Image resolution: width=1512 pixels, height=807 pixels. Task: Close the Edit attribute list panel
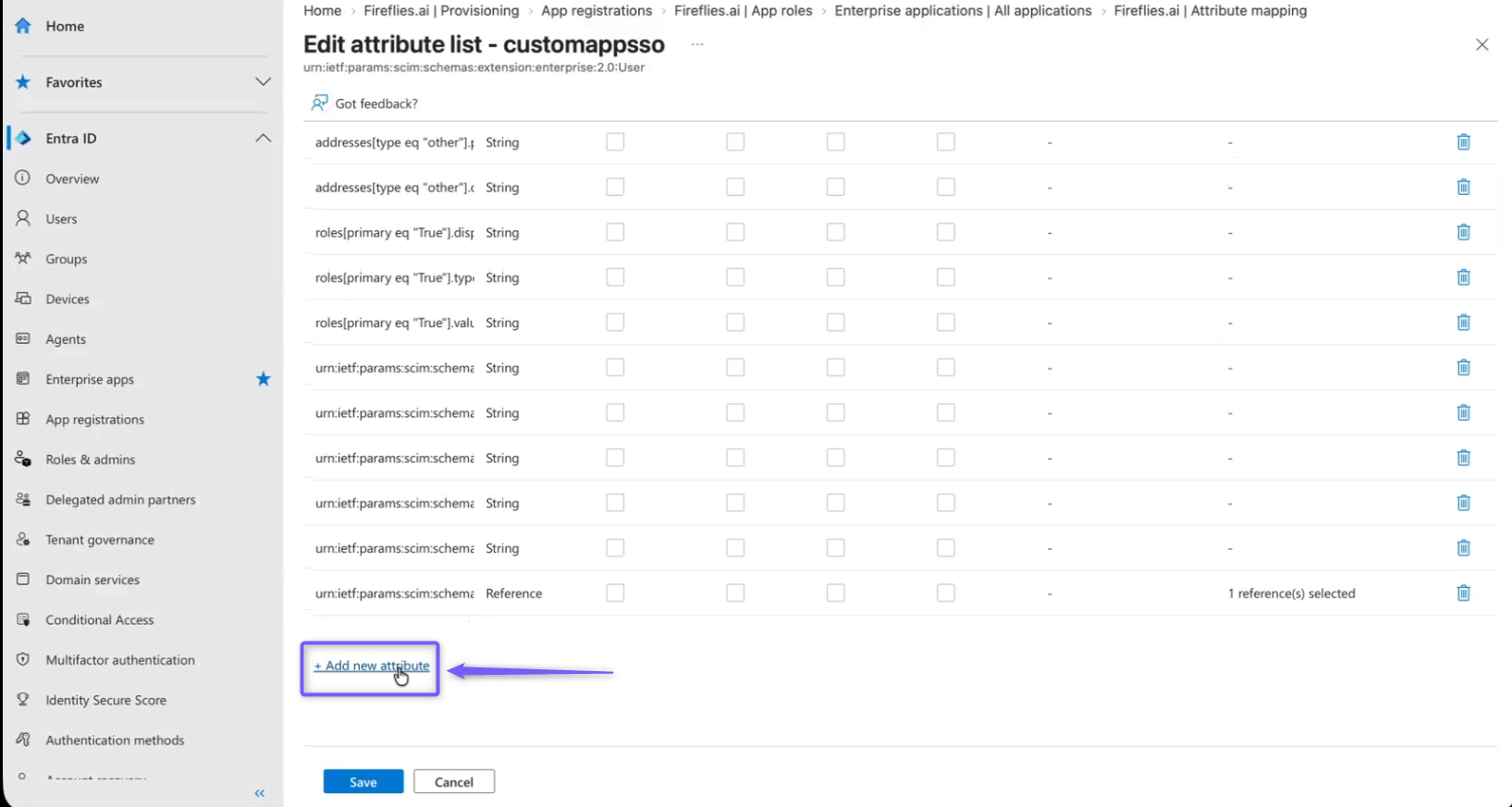pyautogui.click(x=1481, y=44)
